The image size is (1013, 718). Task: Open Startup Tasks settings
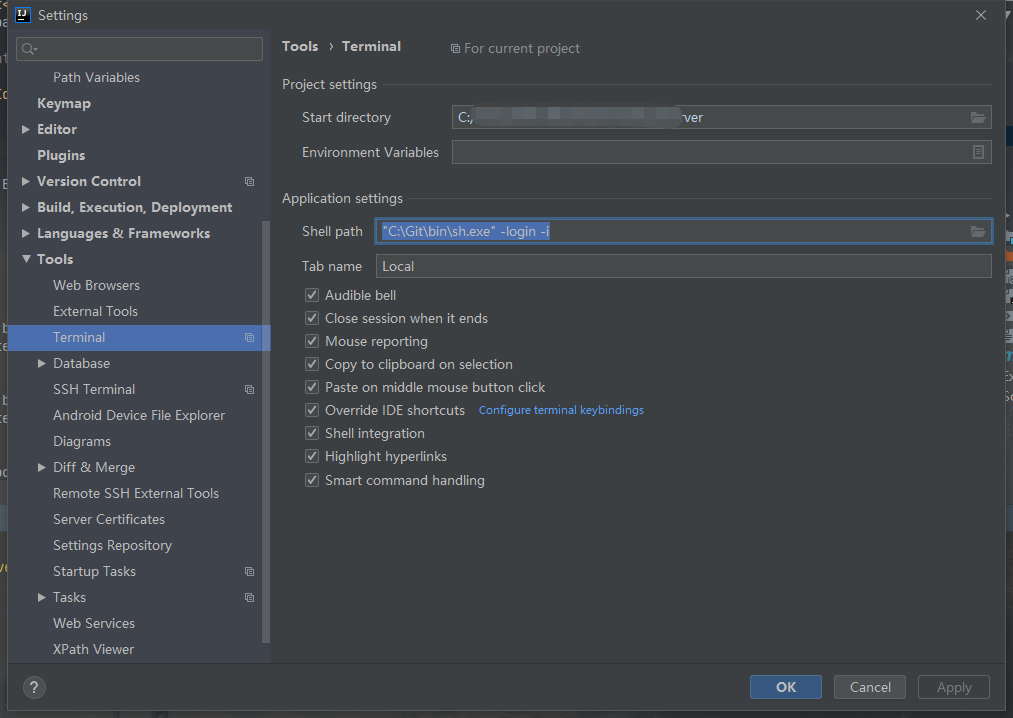[94, 571]
